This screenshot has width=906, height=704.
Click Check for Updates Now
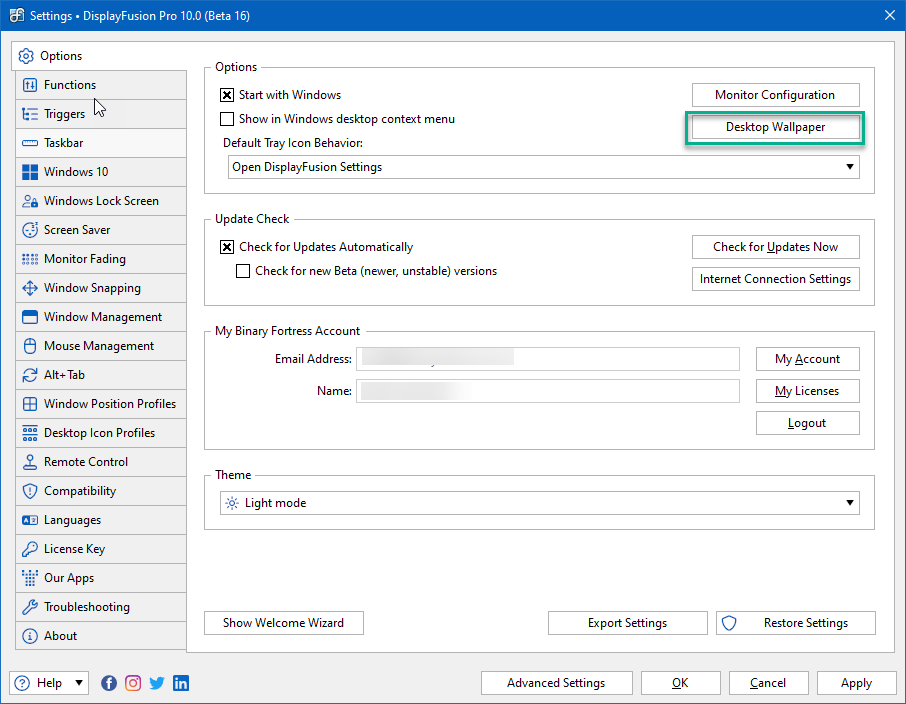[x=775, y=247]
